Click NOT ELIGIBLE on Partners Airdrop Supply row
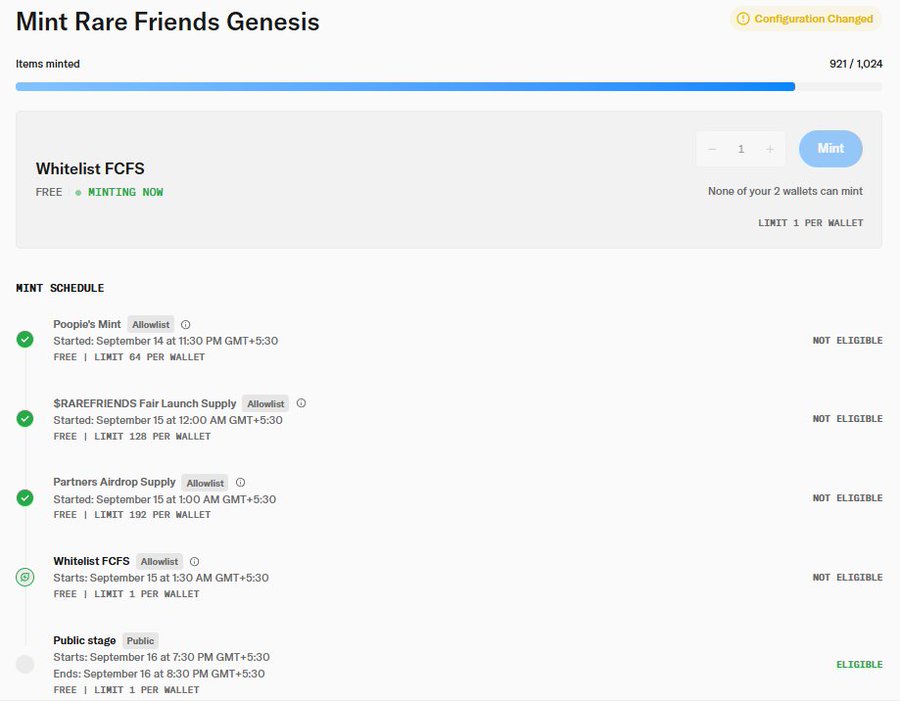 click(x=848, y=498)
